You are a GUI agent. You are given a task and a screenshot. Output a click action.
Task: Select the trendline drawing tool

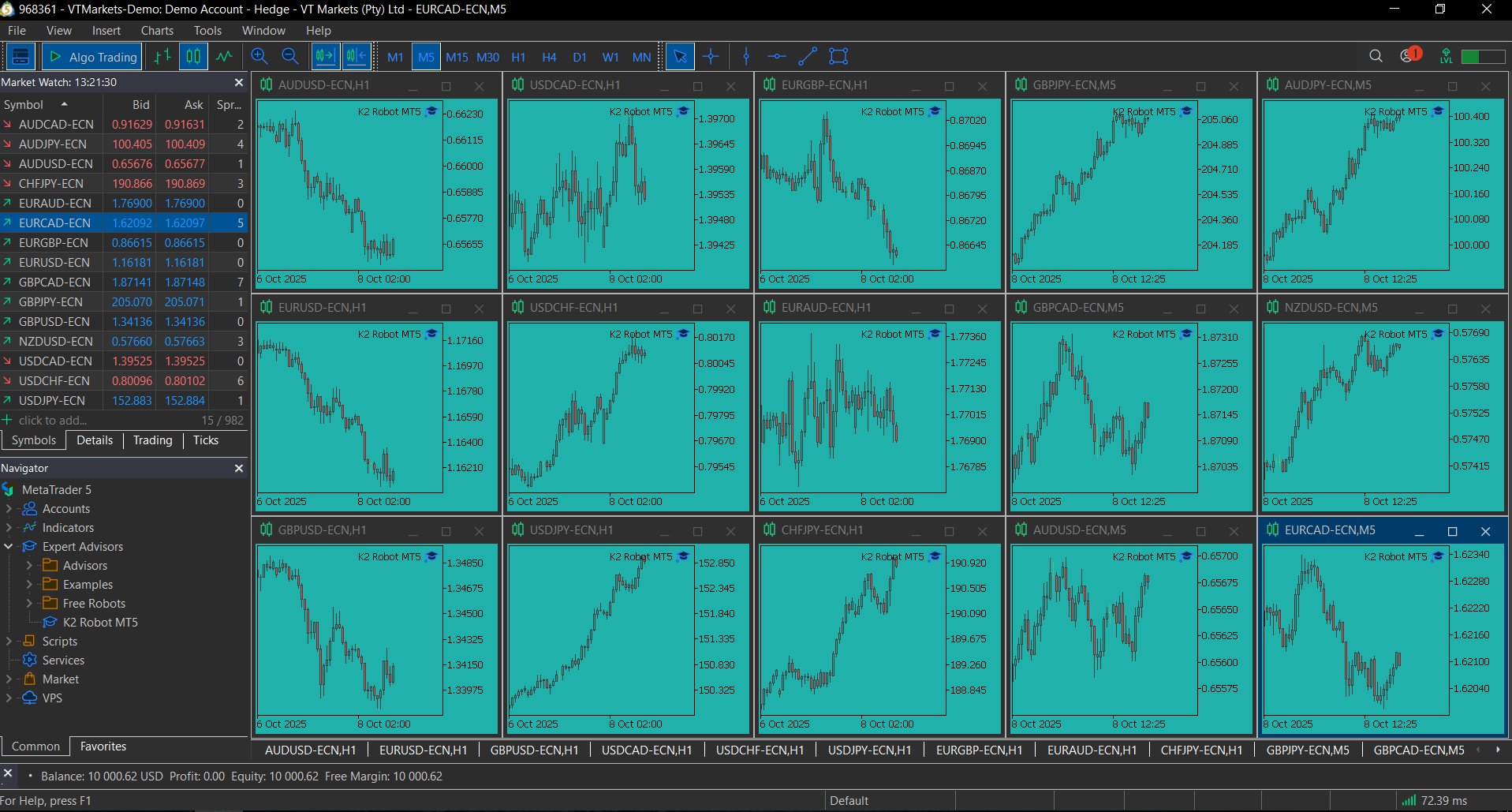click(808, 57)
